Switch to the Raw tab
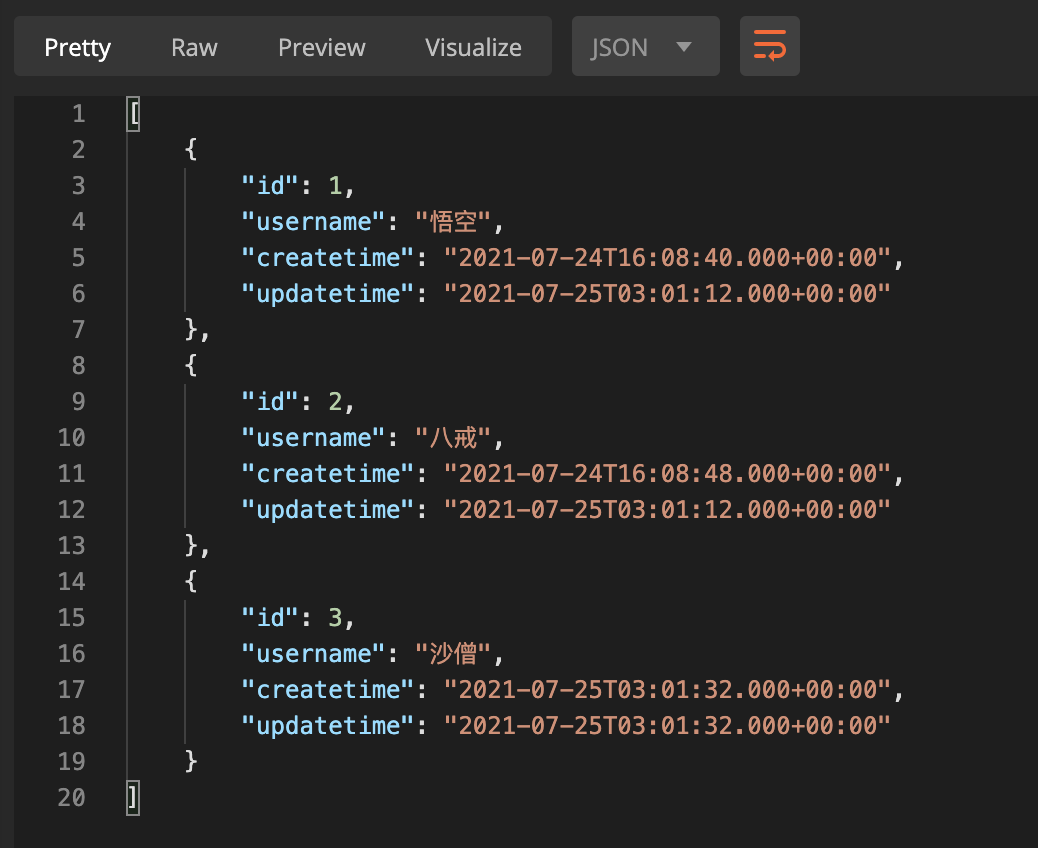Image resolution: width=1038 pixels, height=848 pixels. pos(193,46)
